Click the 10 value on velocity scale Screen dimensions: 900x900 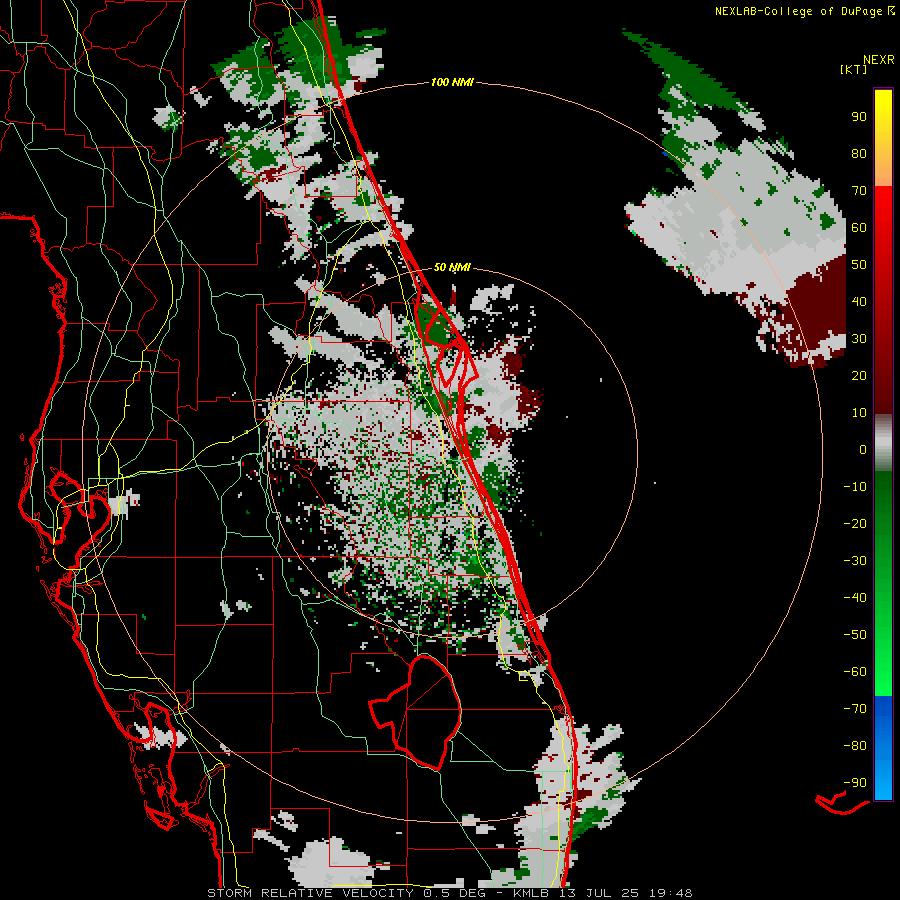(x=859, y=413)
